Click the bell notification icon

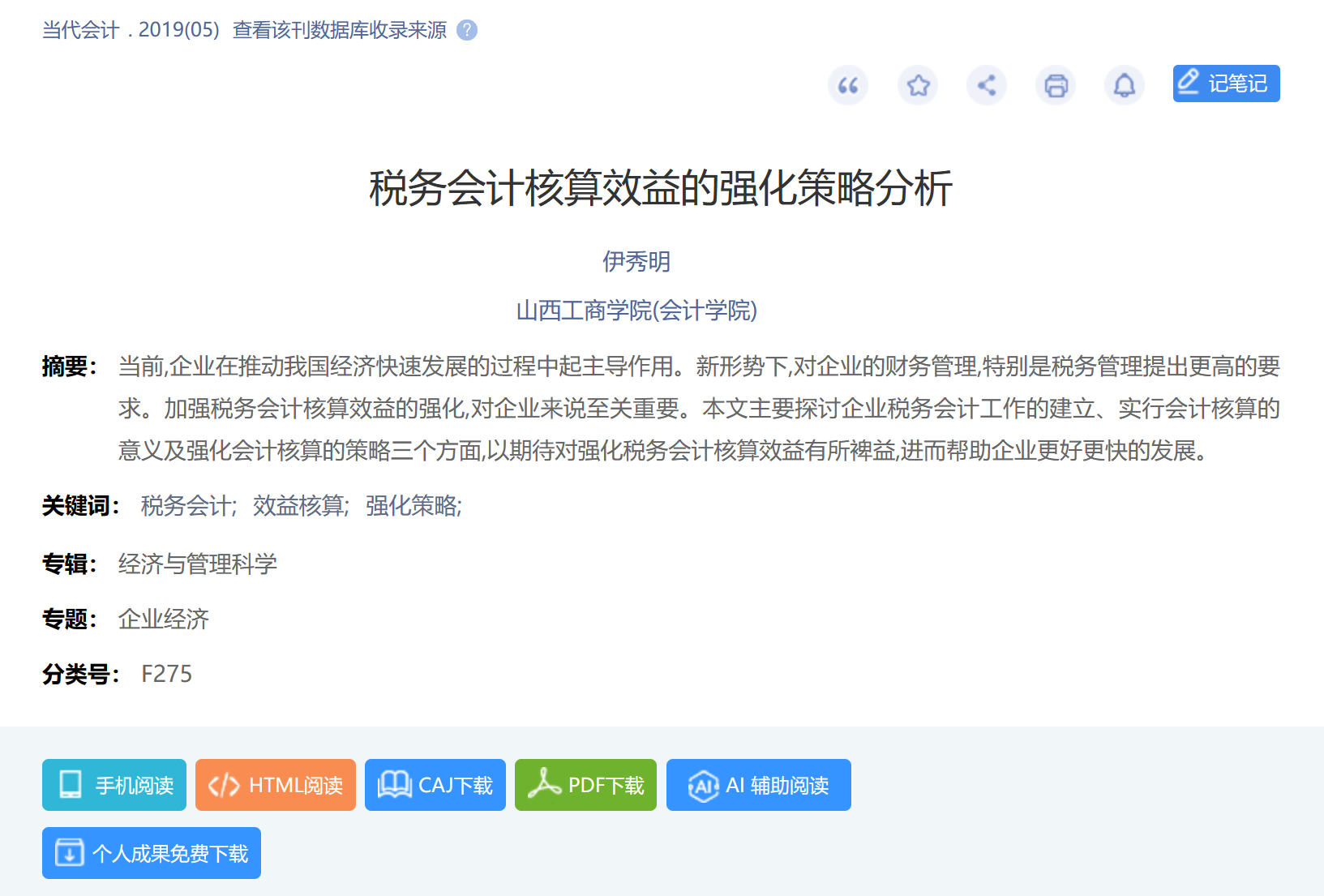[1125, 85]
